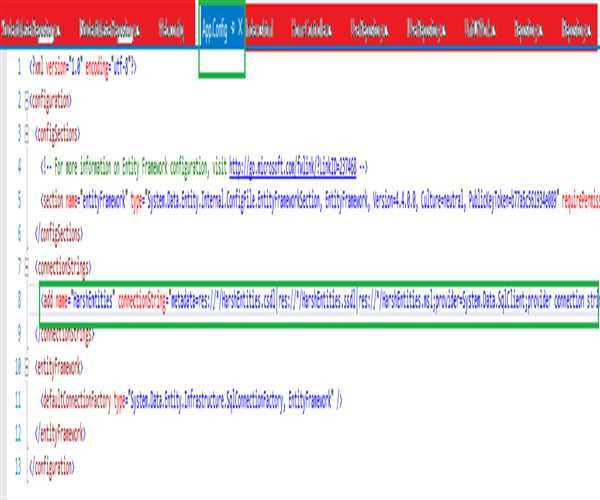
Task: Click the closing </configuration> tag
Action: [x=52, y=467]
